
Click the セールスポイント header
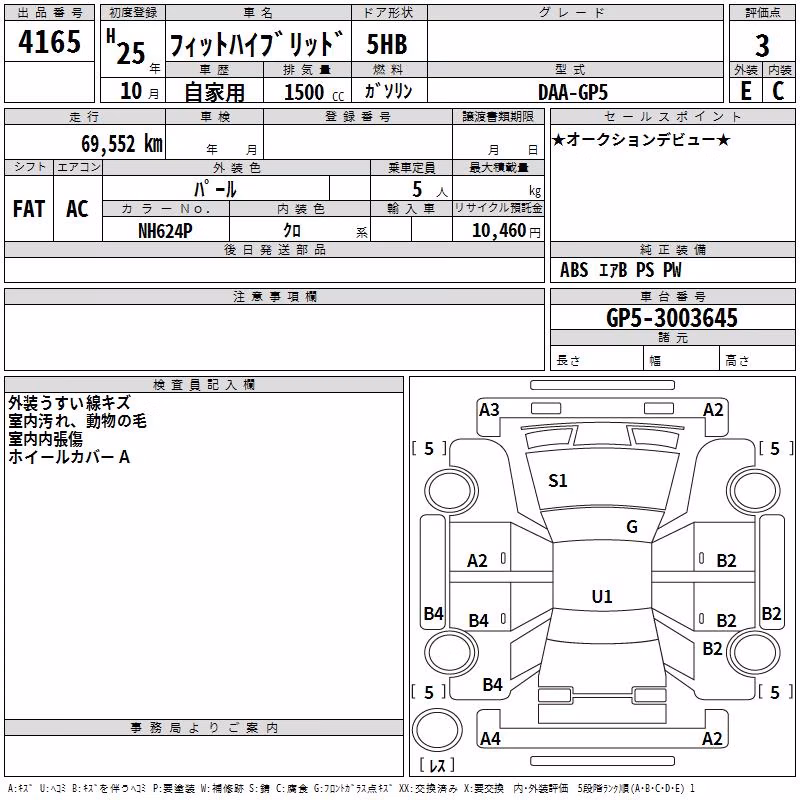pos(672,117)
